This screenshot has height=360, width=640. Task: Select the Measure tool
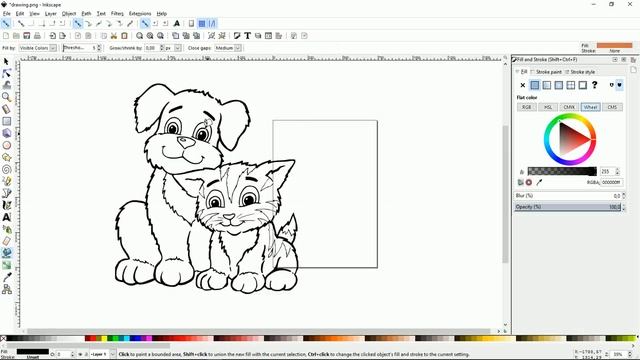pyautogui.click(x=6, y=109)
